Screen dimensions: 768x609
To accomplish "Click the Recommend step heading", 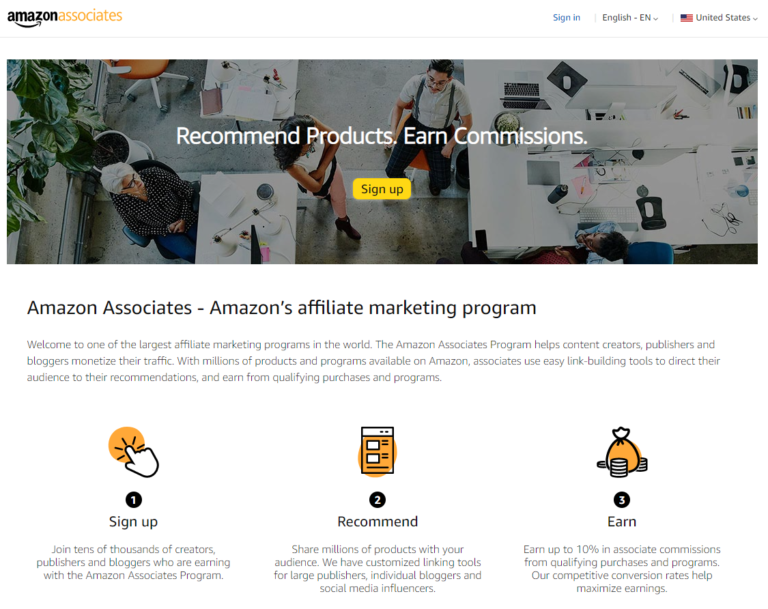I will 377,521.
